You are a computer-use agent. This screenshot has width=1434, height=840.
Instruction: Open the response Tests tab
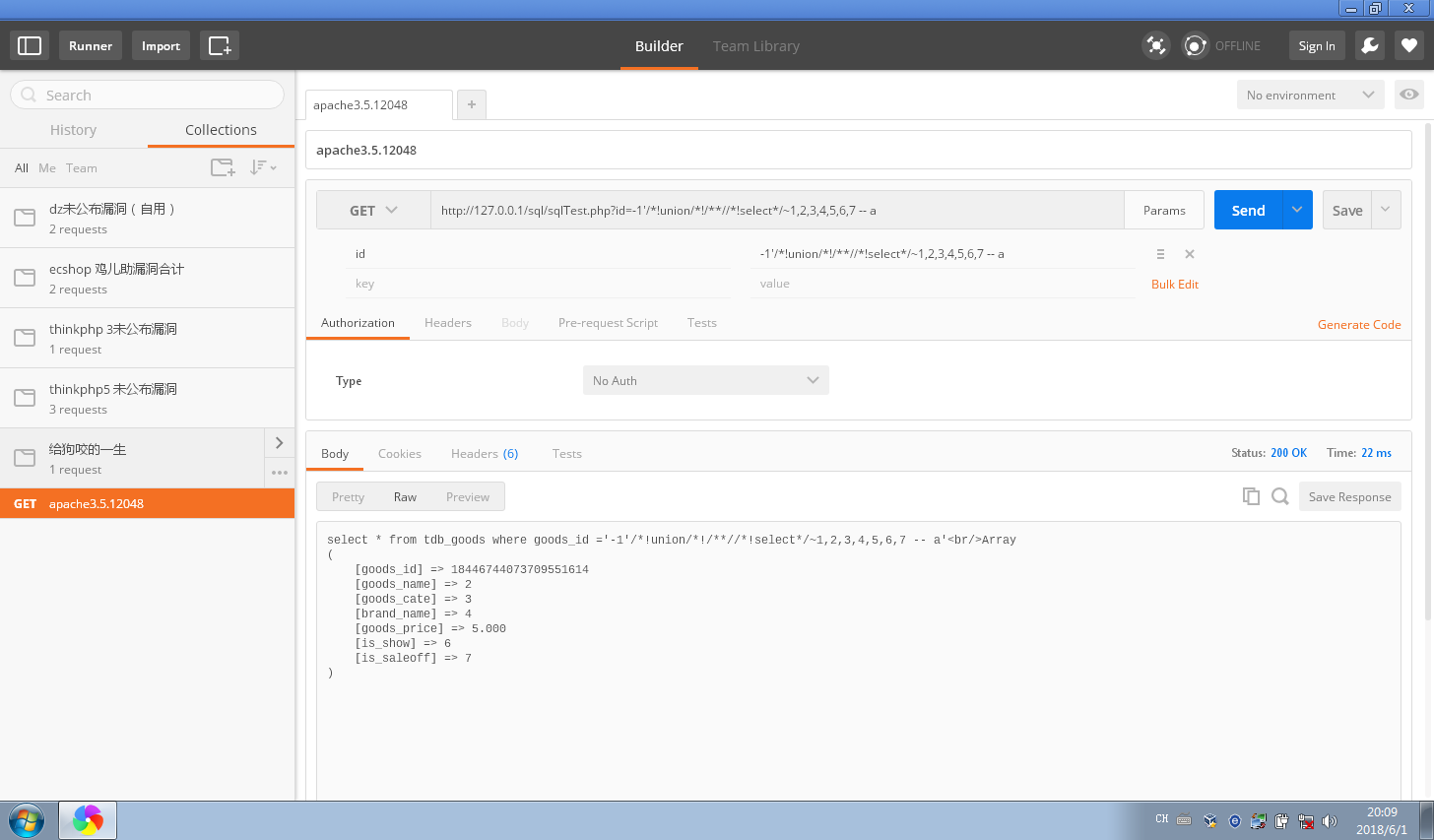567,454
